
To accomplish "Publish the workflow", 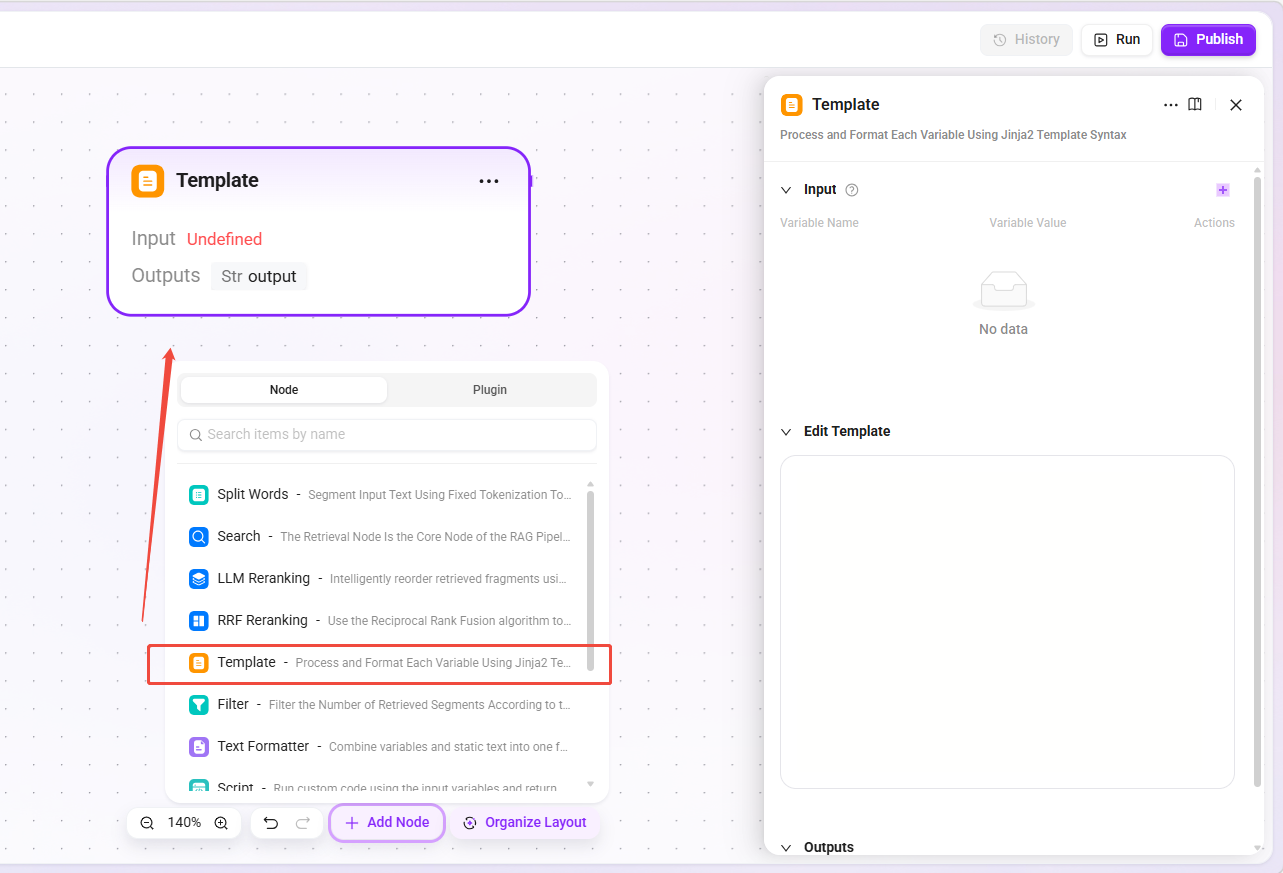I will [x=1208, y=40].
